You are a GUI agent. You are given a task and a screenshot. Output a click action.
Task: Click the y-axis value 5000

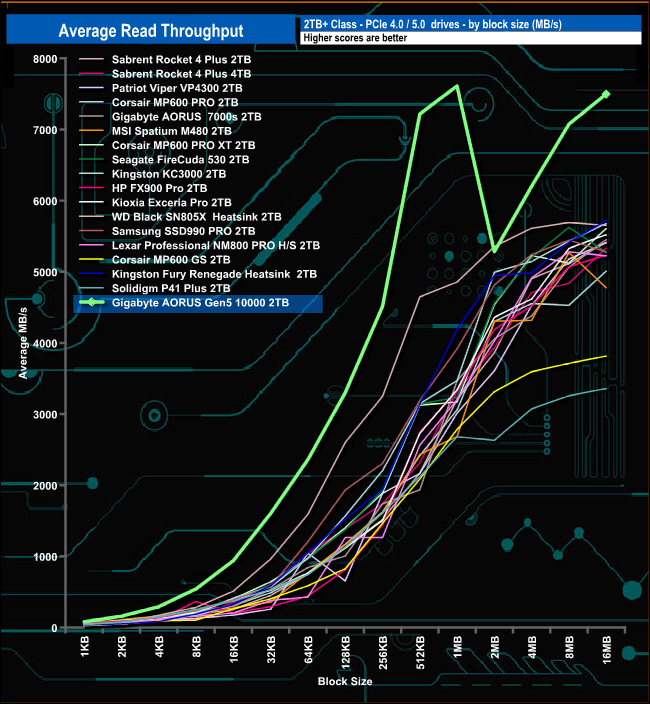(x=45, y=273)
